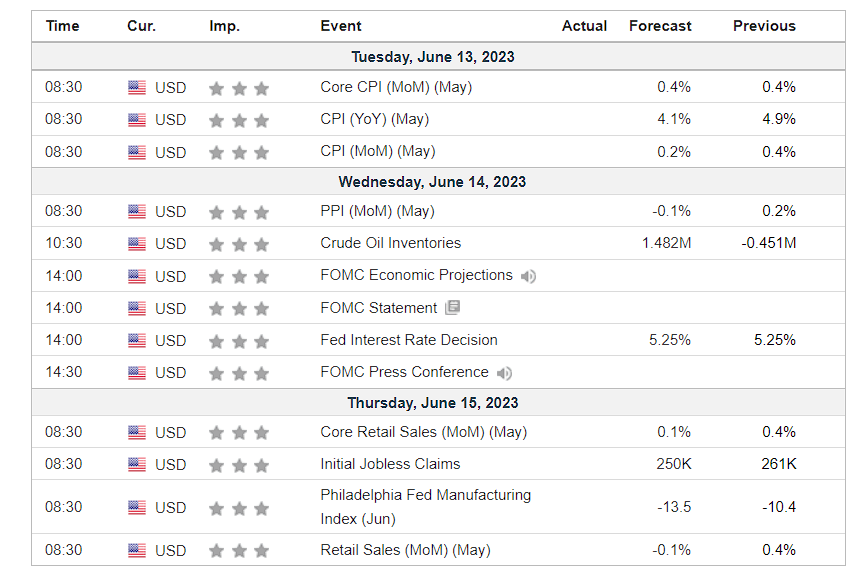
Task: Click speaker icon beside FOMC Economic Projections
Action: [x=528, y=276]
